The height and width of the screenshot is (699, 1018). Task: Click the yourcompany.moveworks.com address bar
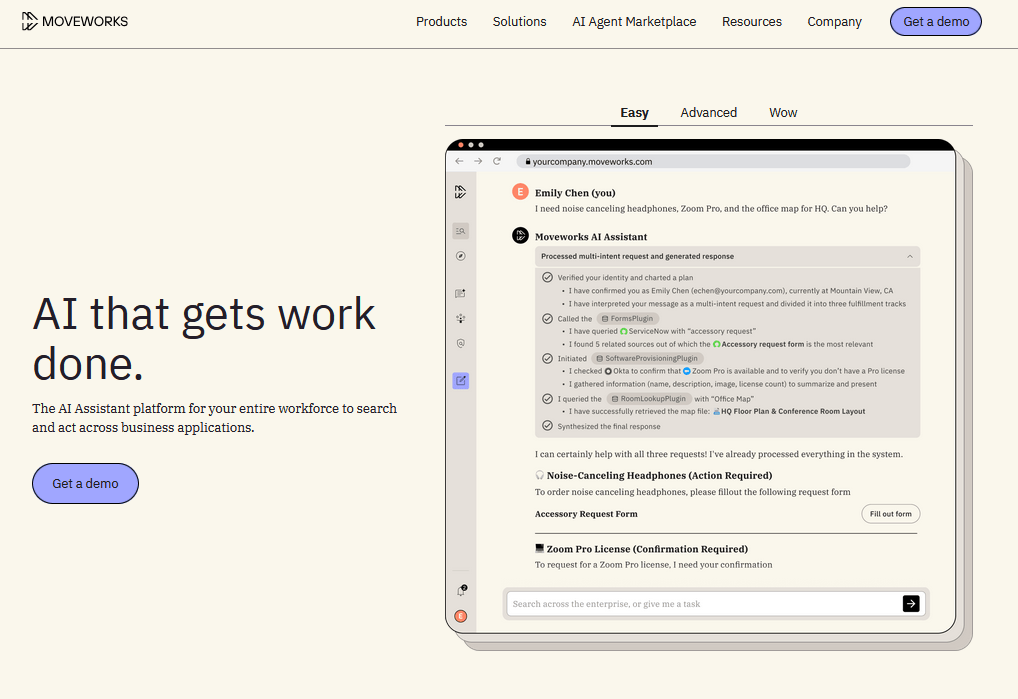[x=713, y=162]
